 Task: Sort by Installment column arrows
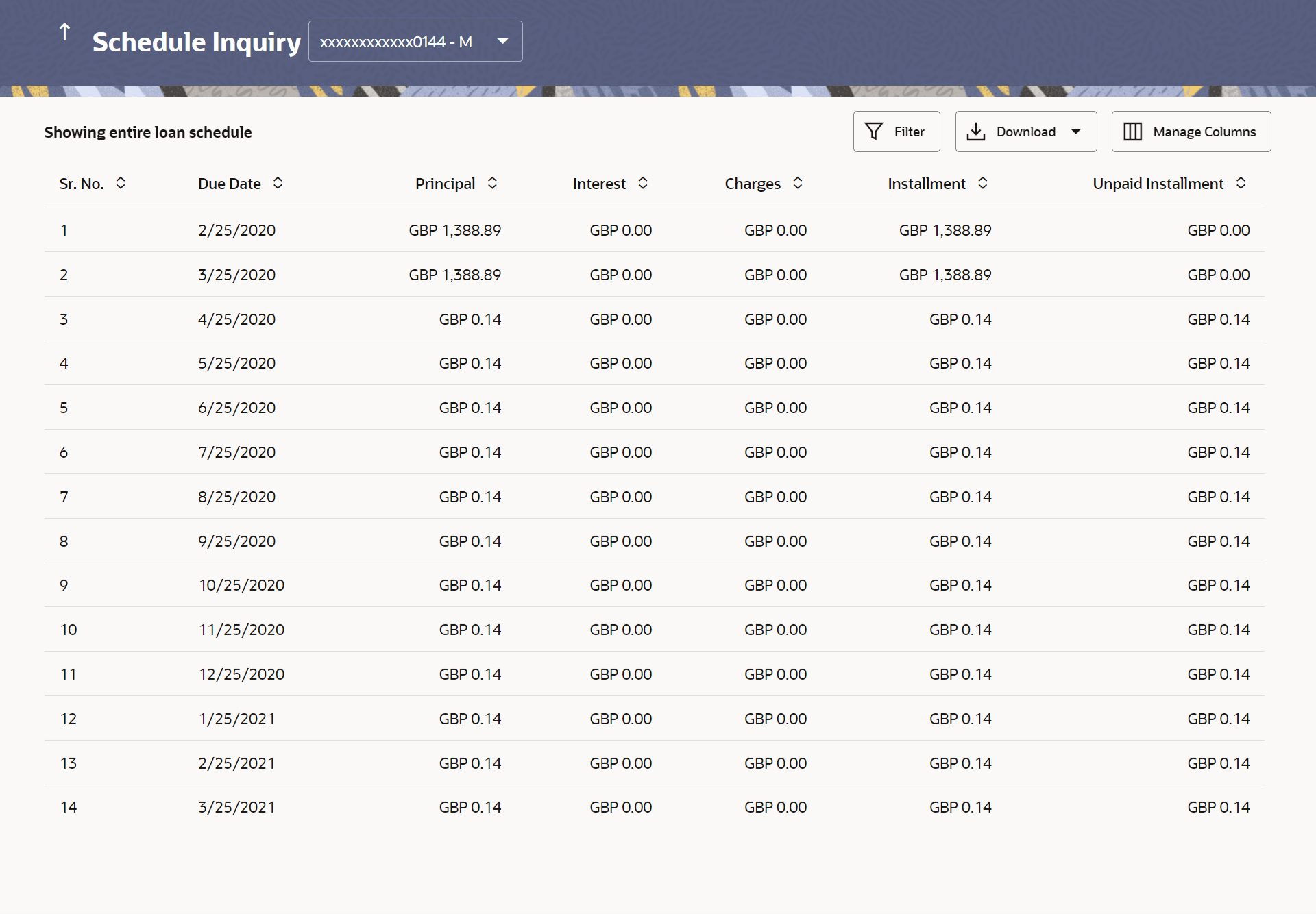point(982,183)
